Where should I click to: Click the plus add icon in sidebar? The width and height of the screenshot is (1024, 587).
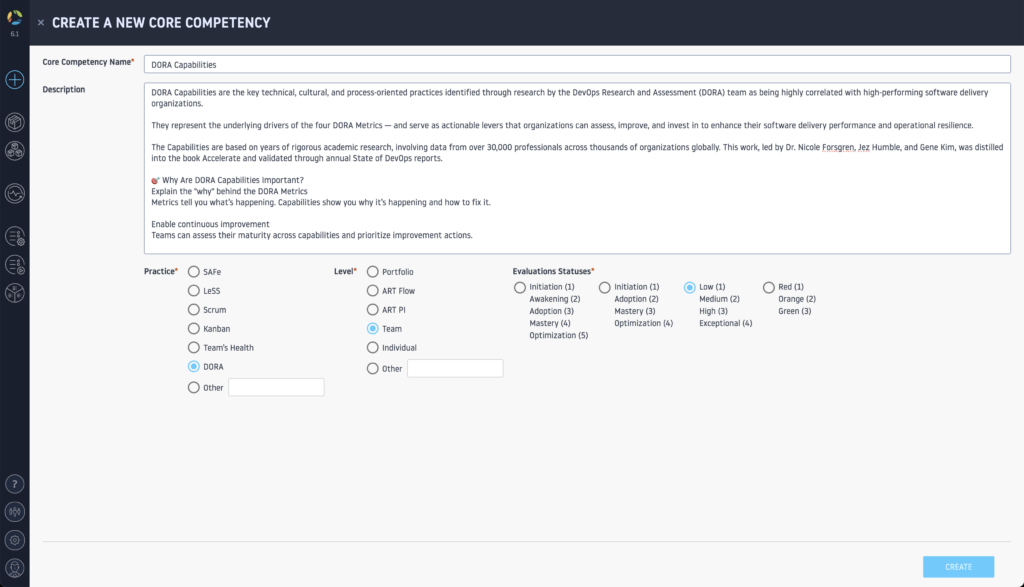(x=14, y=79)
